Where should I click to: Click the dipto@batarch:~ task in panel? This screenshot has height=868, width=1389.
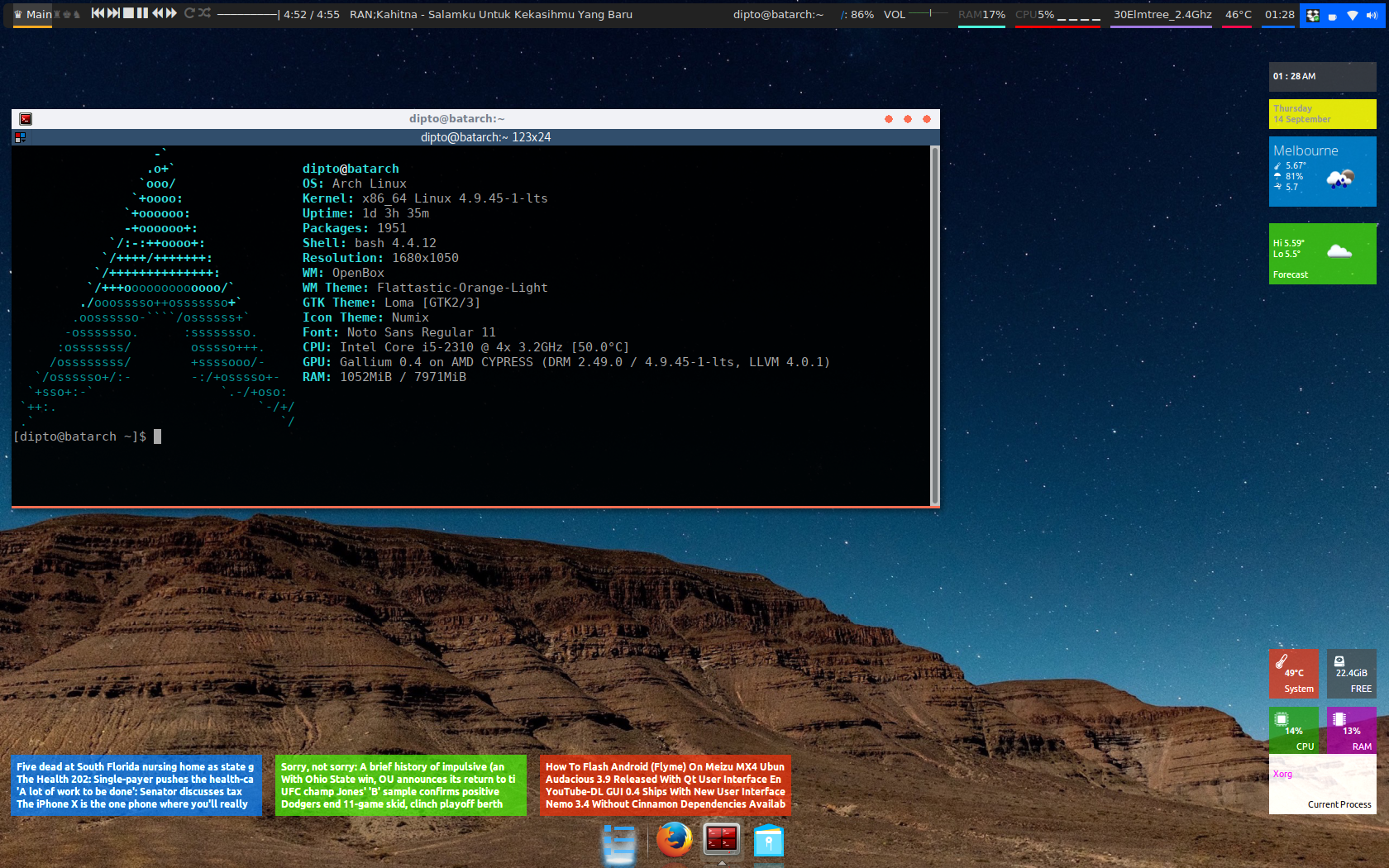point(778,14)
